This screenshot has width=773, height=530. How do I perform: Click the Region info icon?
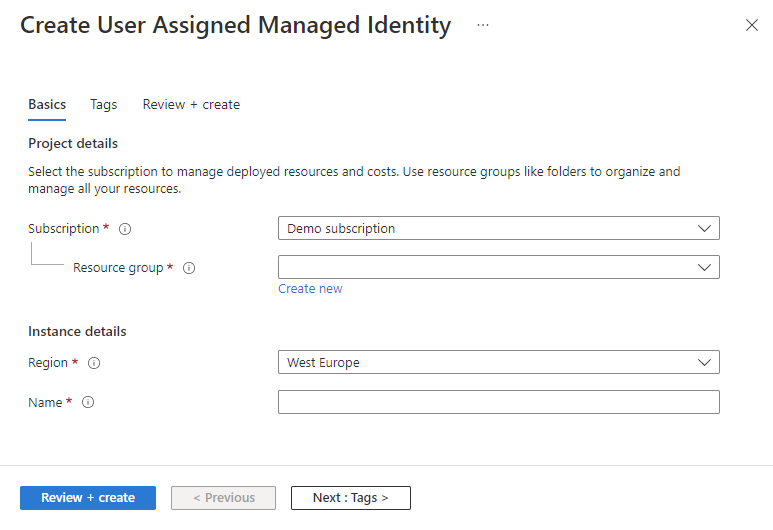(x=94, y=363)
